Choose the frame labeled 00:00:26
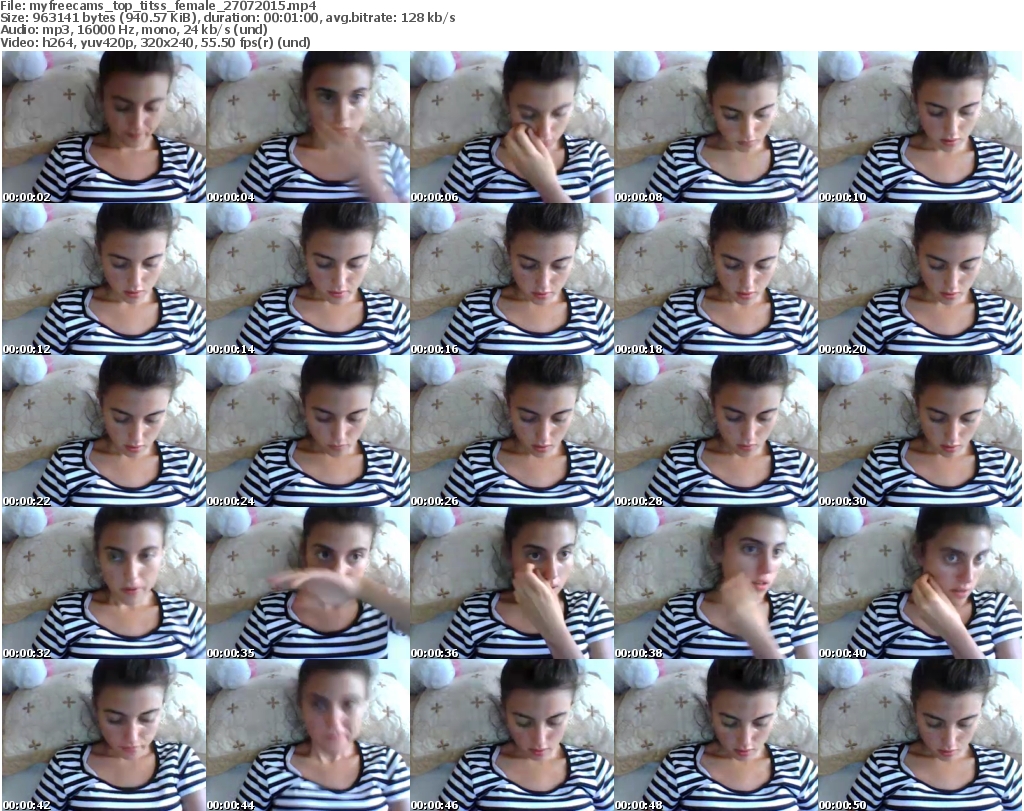 512,431
